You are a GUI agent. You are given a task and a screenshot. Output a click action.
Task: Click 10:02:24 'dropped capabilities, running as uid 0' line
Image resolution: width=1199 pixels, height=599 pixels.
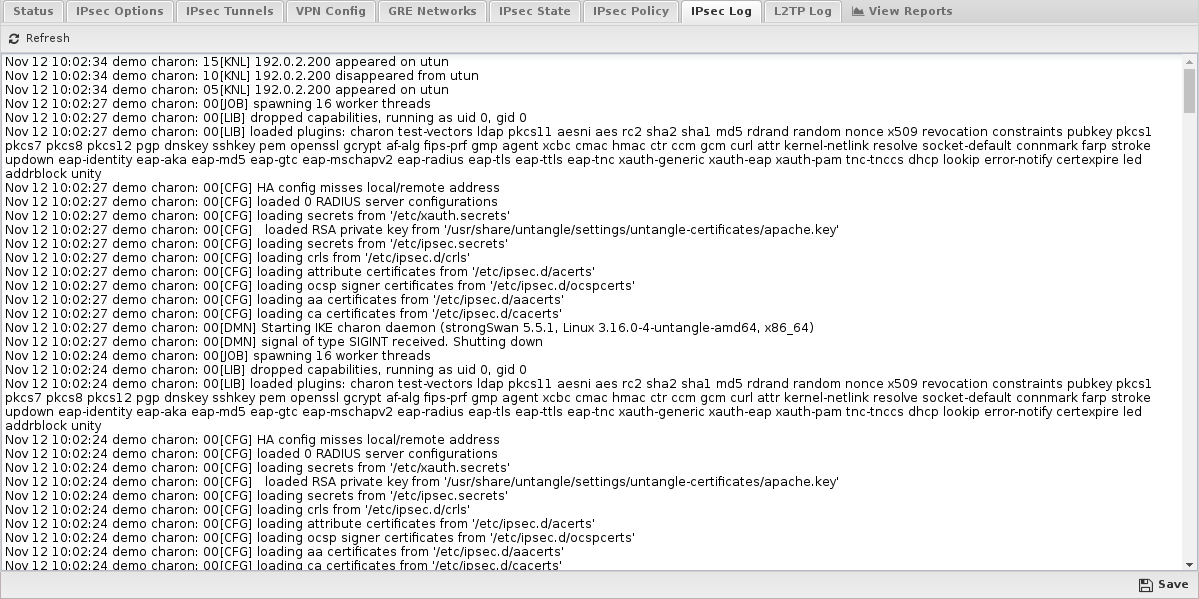pos(266,369)
